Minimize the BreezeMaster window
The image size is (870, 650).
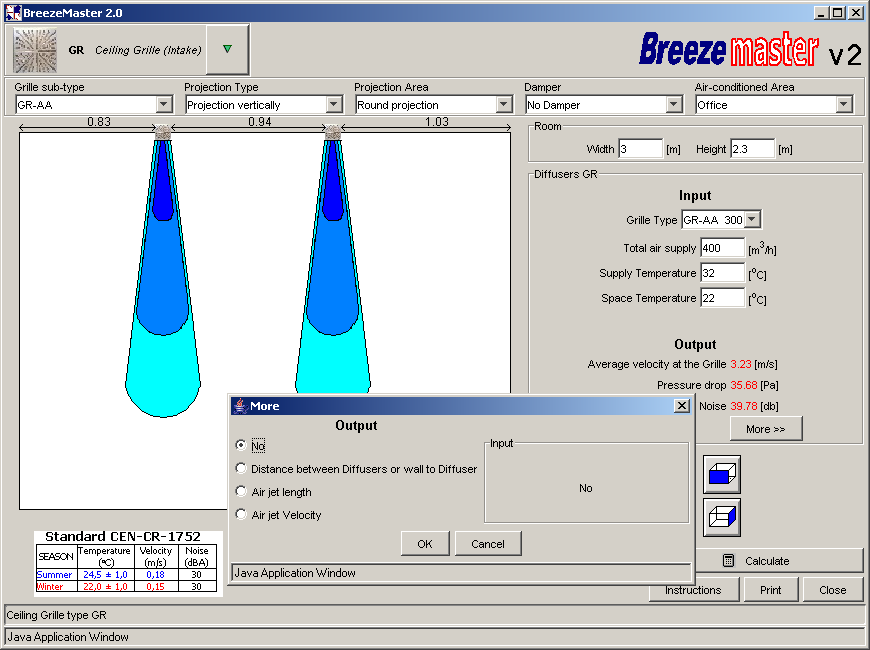pyautogui.click(x=822, y=13)
